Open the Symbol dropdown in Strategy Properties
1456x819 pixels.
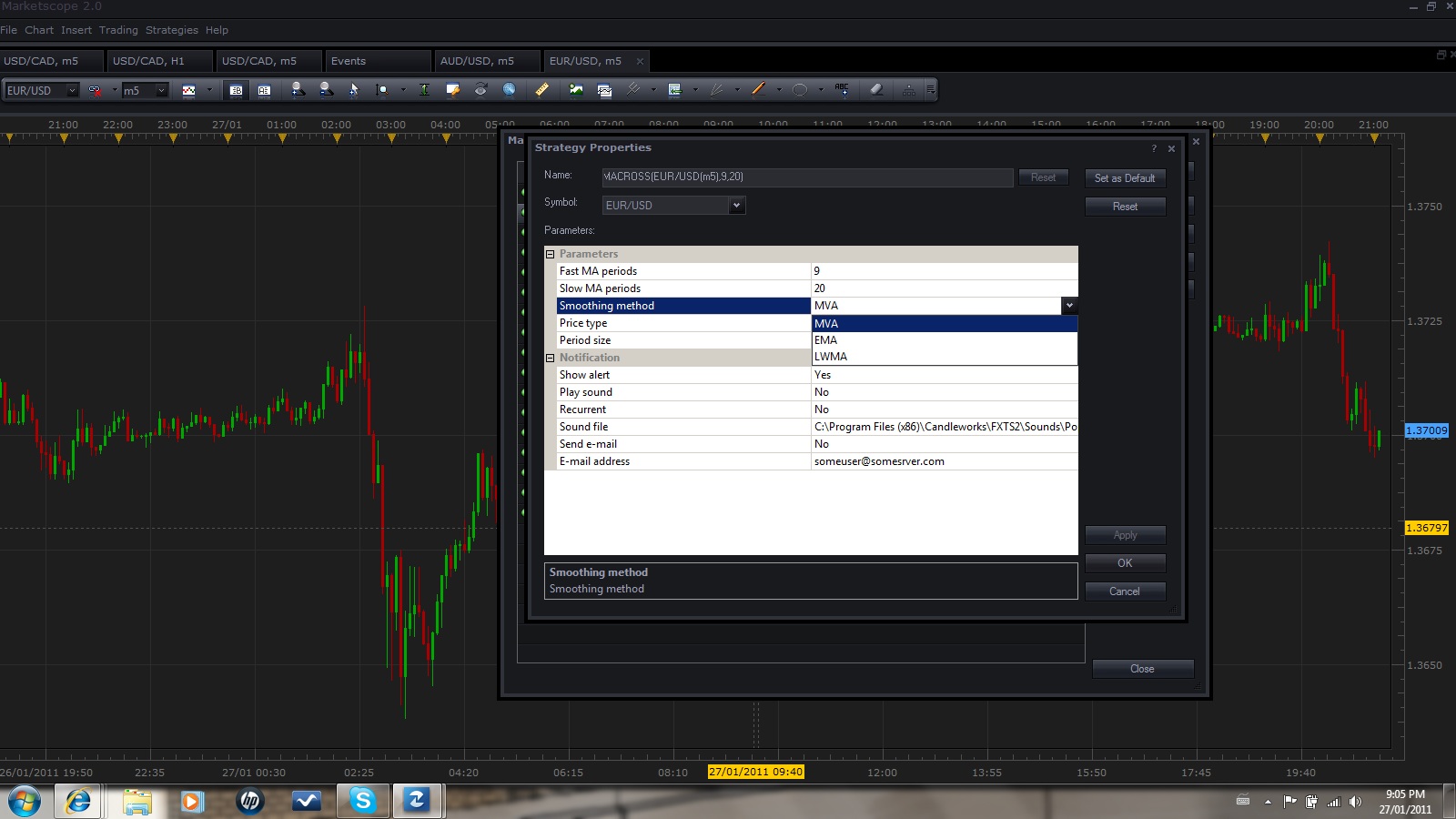(x=737, y=205)
